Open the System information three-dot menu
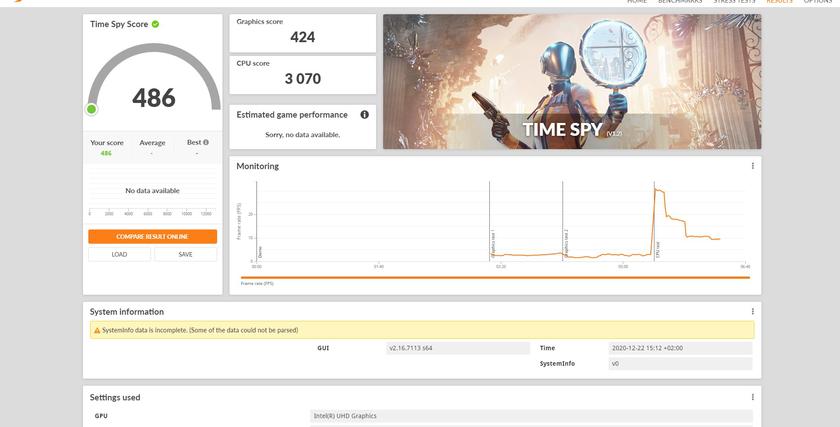Image resolution: width=840 pixels, height=427 pixels. click(x=752, y=311)
